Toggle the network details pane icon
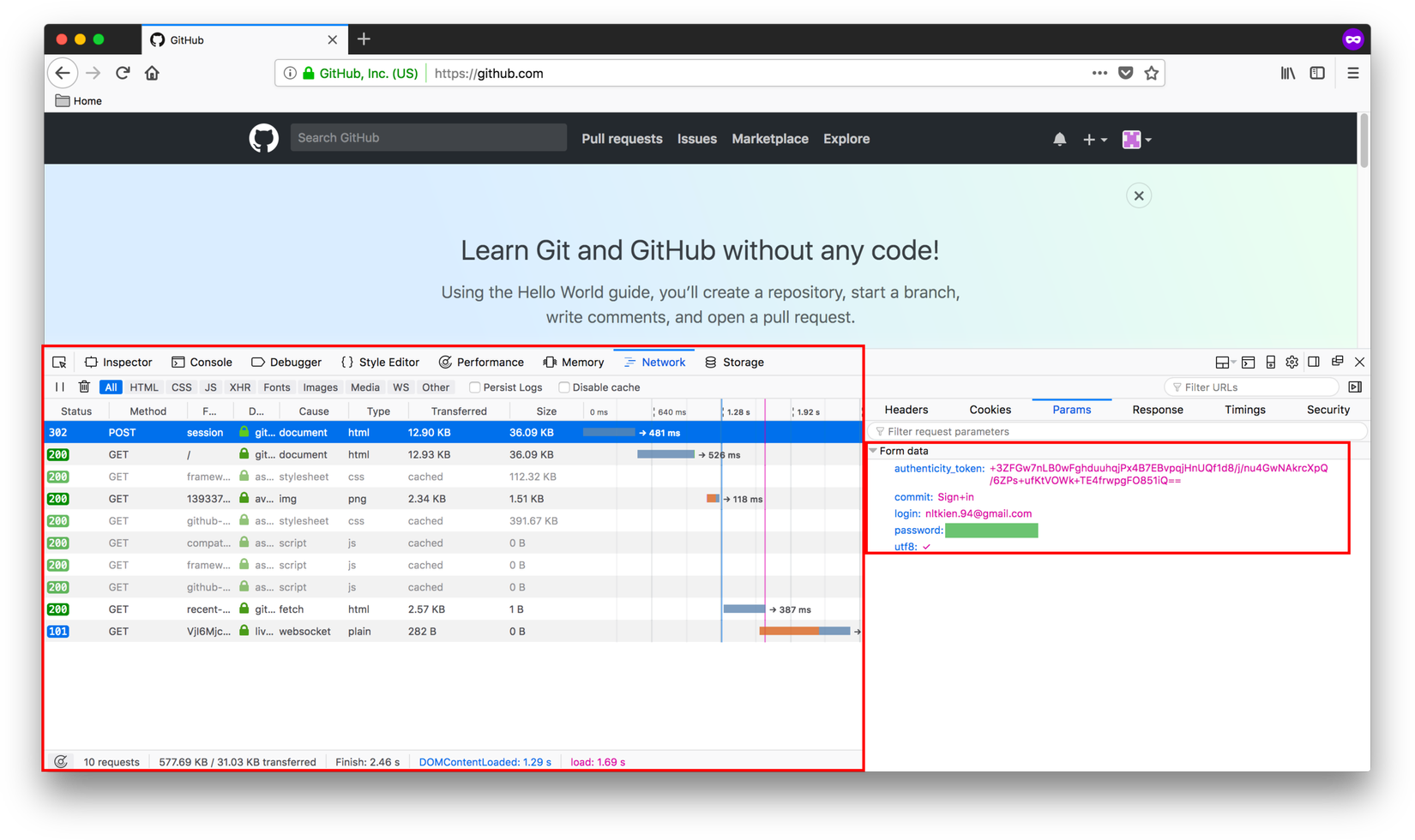 click(1355, 387)
